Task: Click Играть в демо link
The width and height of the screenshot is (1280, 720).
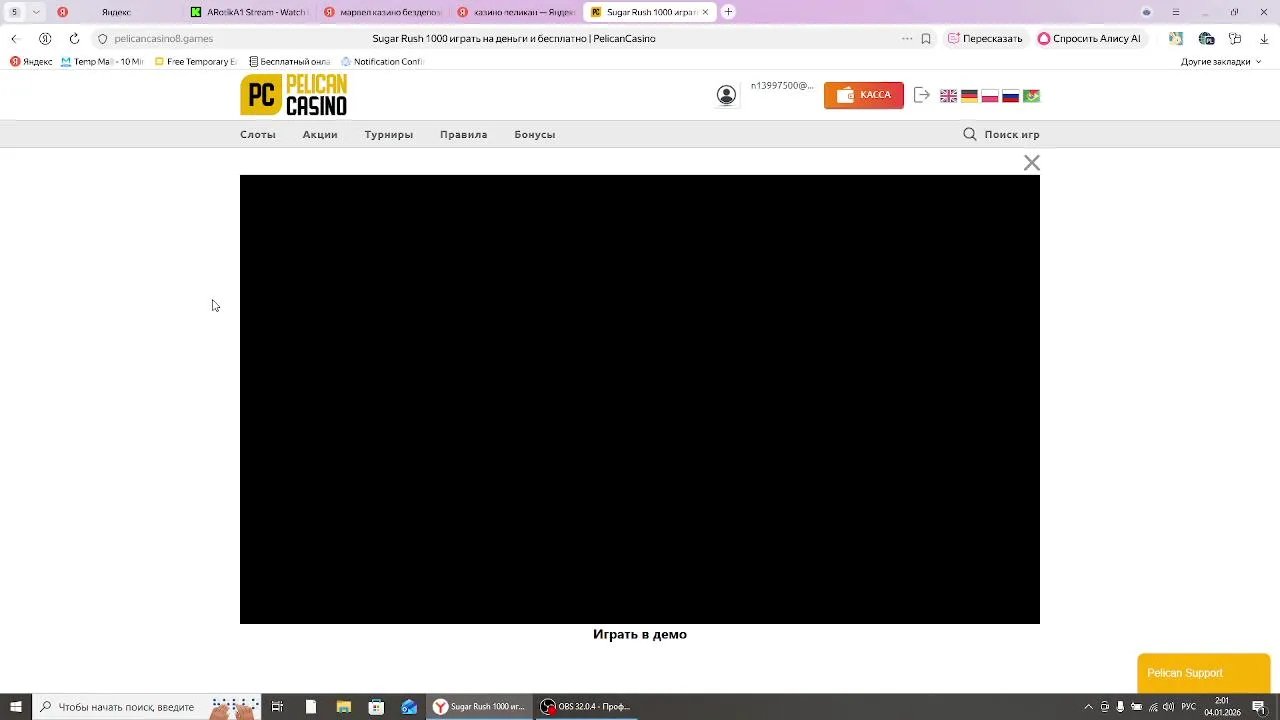Action: click(x=640, y=634)
